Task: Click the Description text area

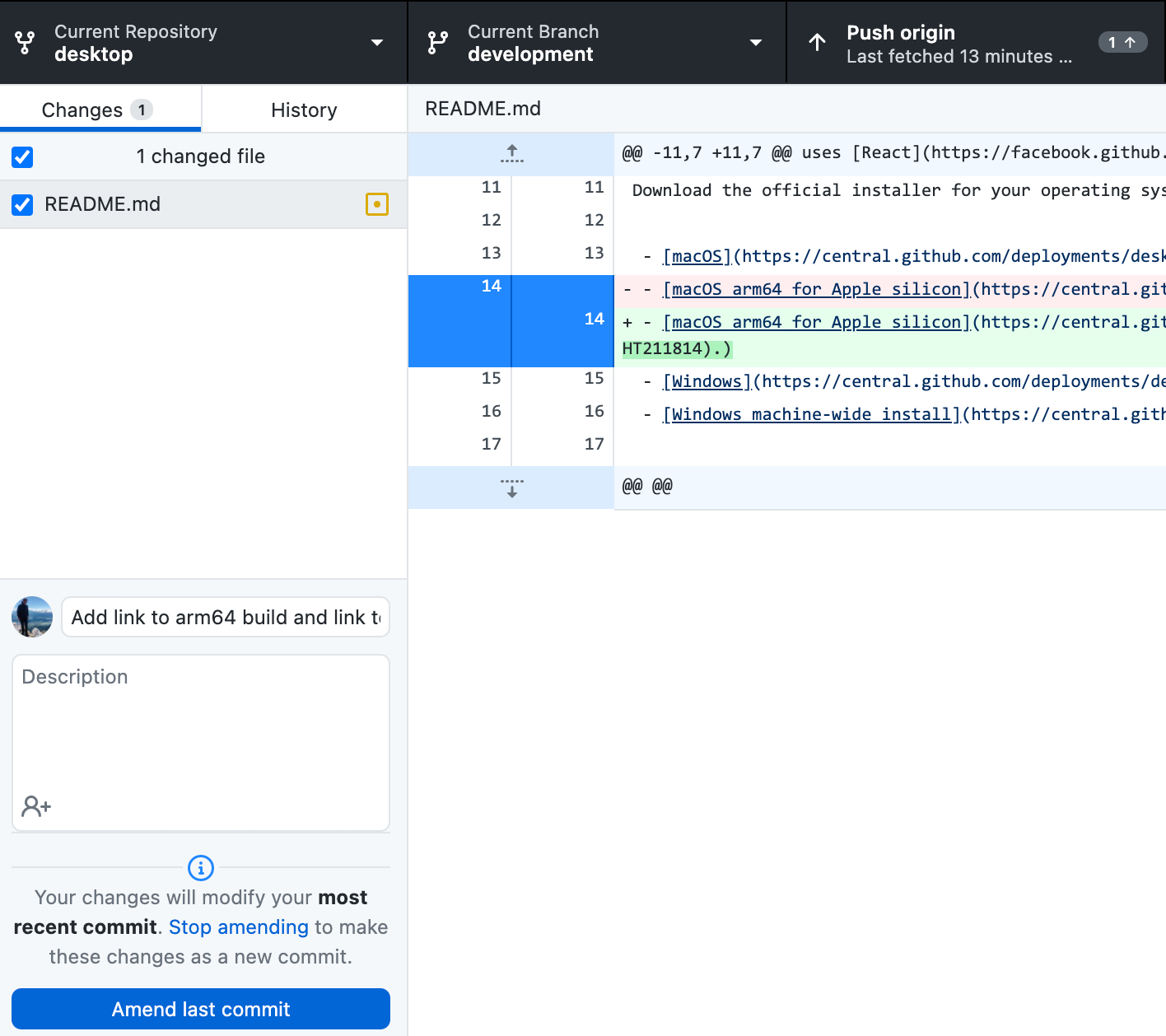Action: (x=201, y=742)
